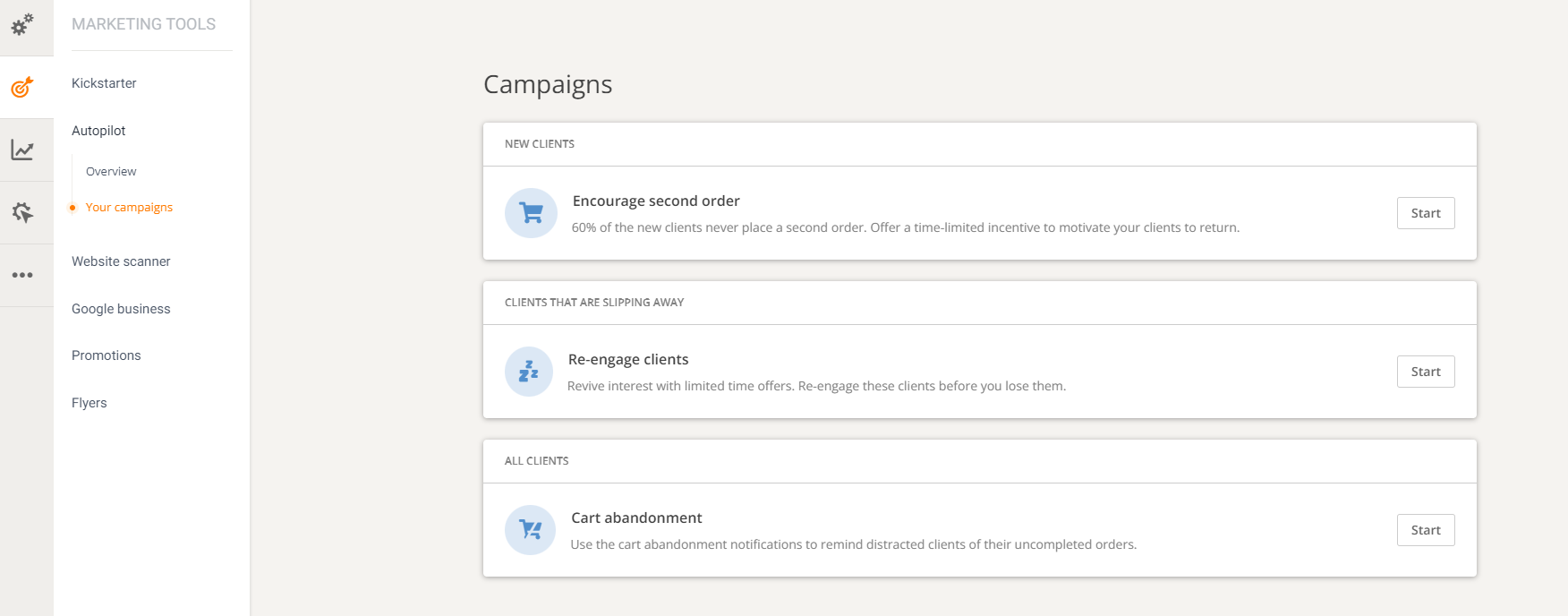This screenshot has height=616, width=1568.
Task: Click the Cart abandonment campaign title
Action: [636, 518]
